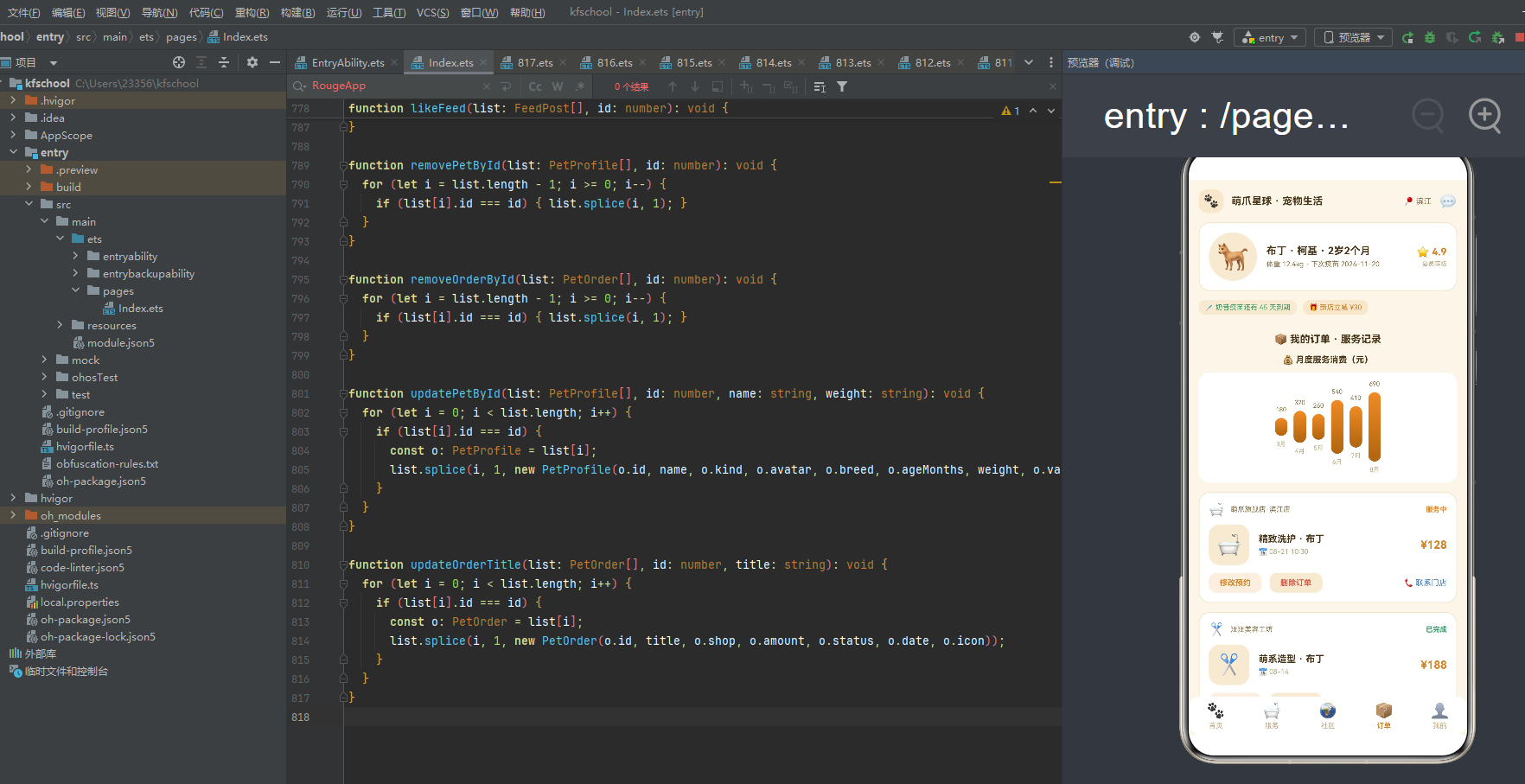Expand the entryability folder
The height and width of the screenshot is (784, 1525).
[x=75, y=256]
